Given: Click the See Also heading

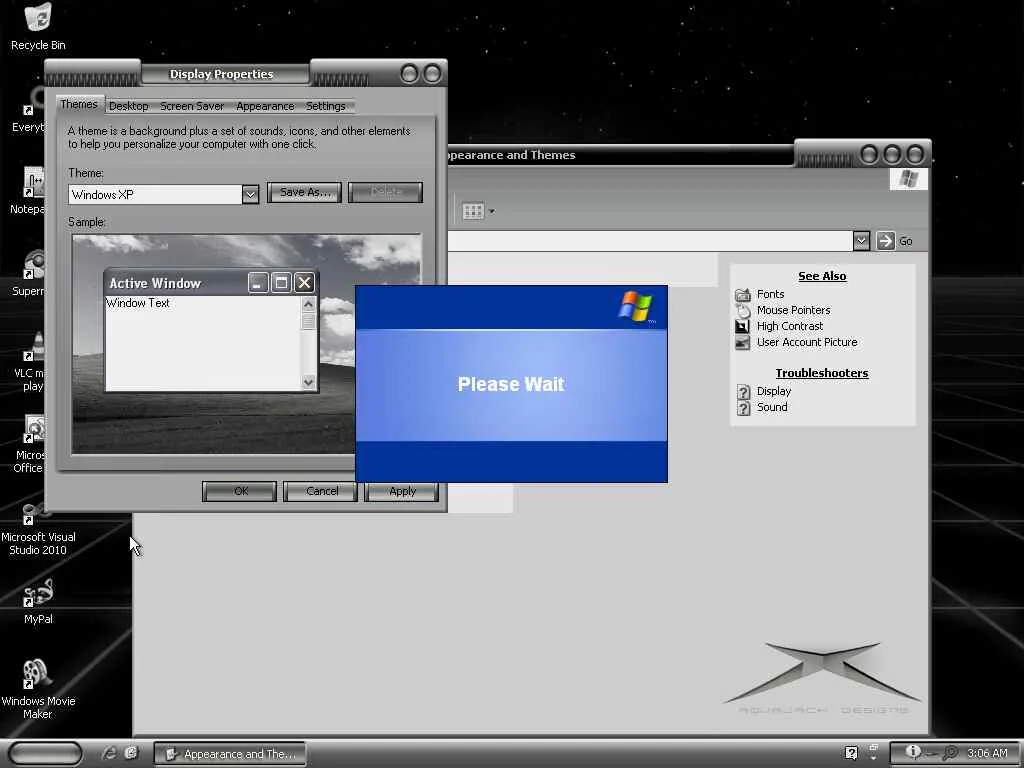Looking at the screenshot, I should point(822,276).
